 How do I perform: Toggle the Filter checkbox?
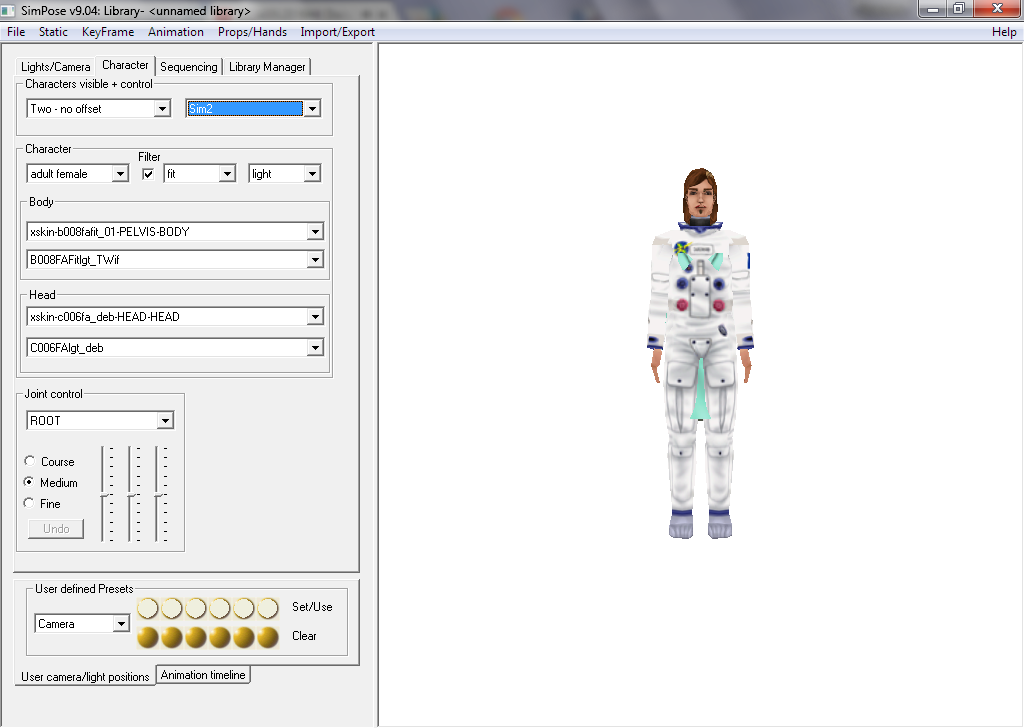tap(149, 174)
